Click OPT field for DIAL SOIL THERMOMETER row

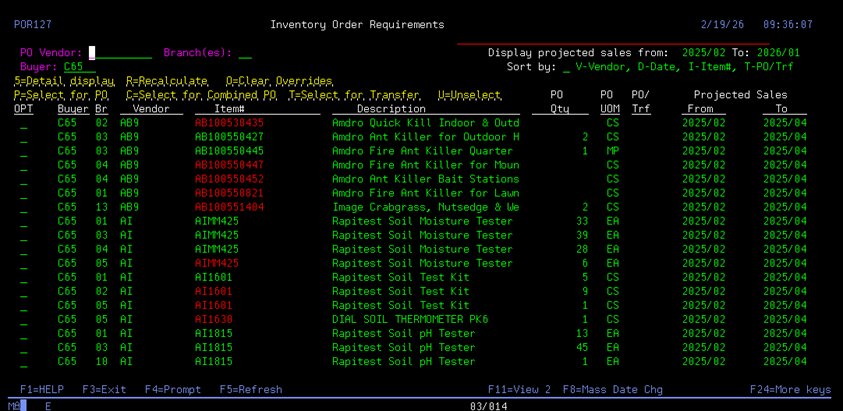24,320
